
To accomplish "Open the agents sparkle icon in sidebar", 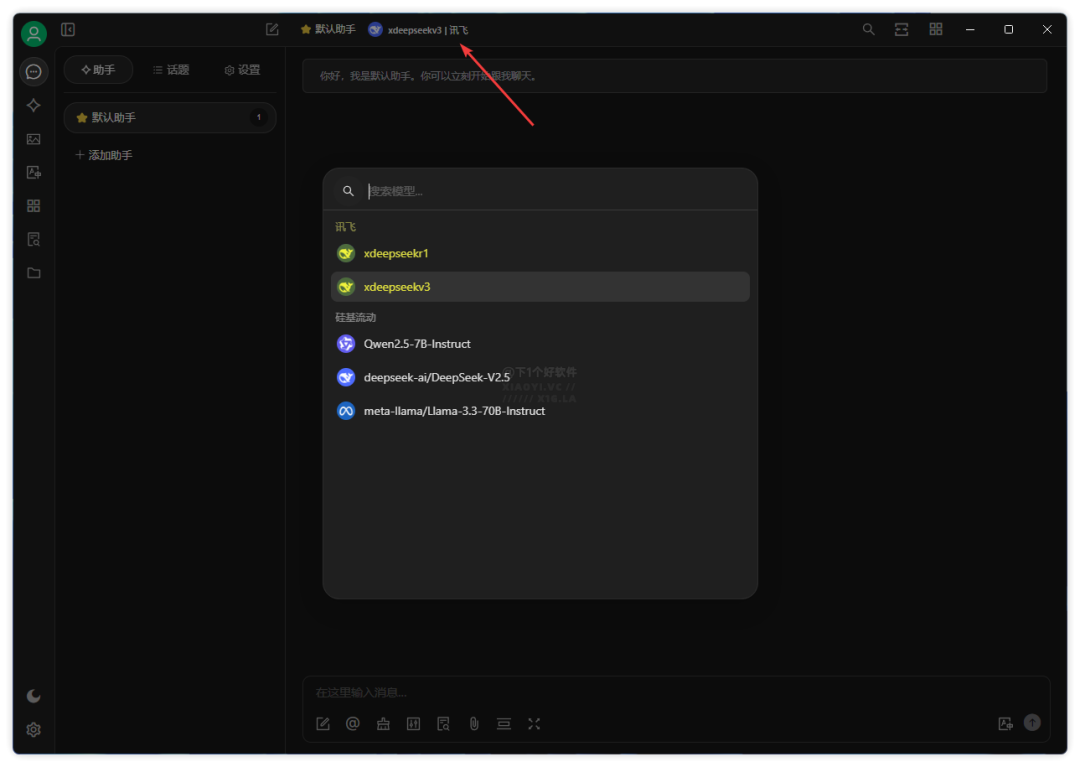I will (33, 105).
